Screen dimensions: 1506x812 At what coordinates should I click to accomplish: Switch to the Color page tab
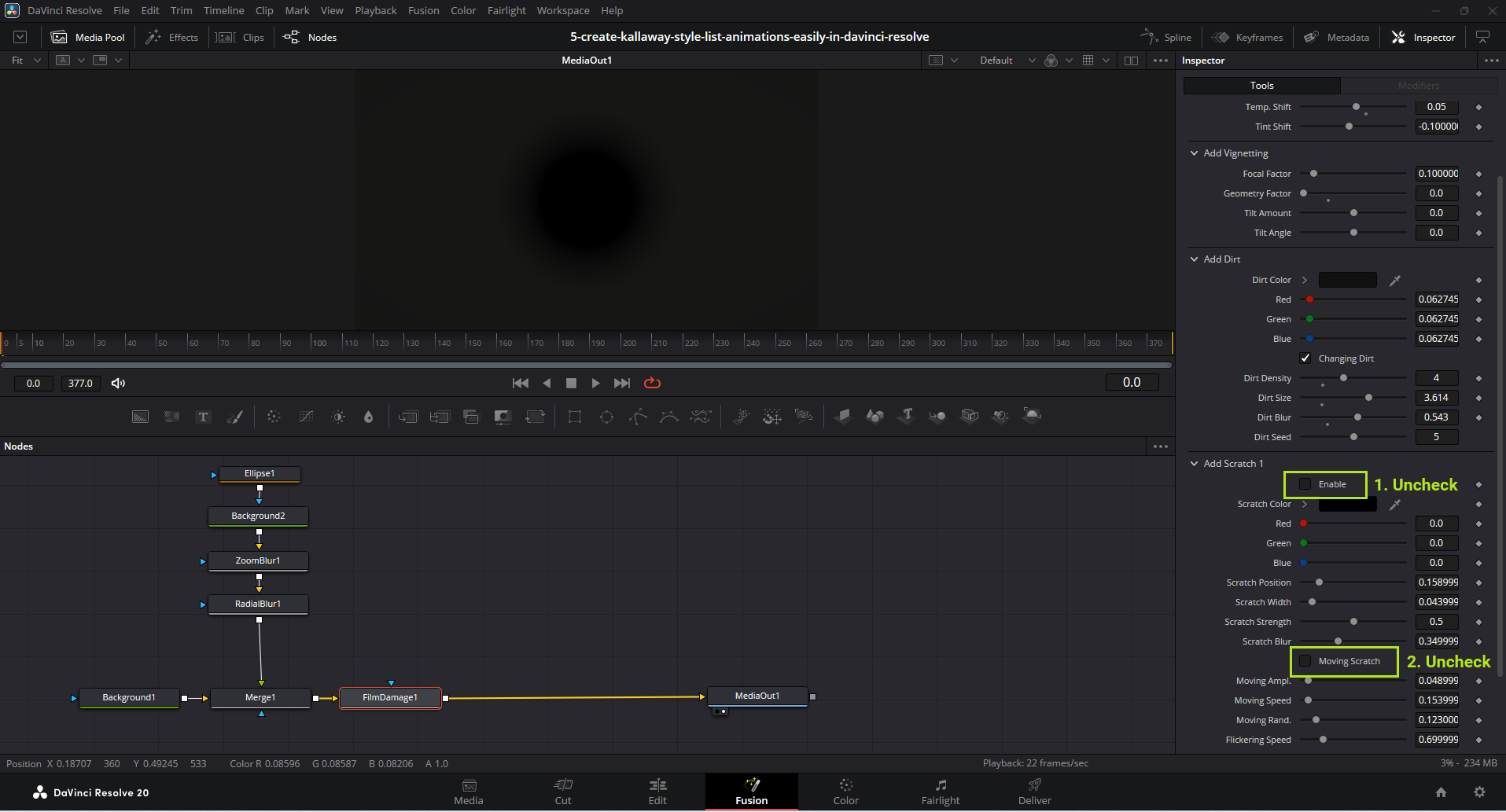(845, 791)
